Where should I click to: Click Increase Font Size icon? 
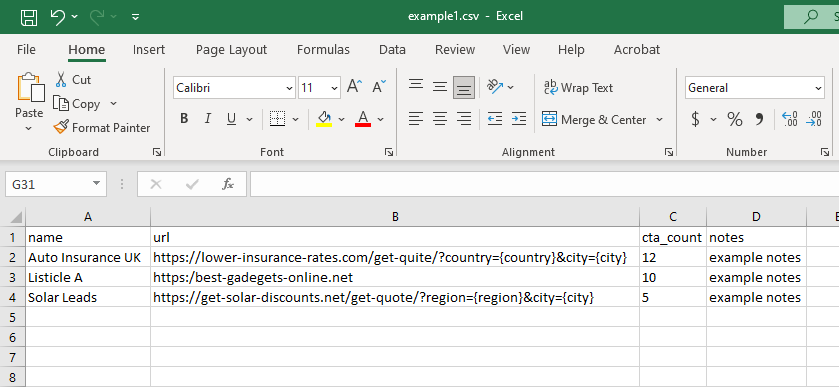point(355,87)
